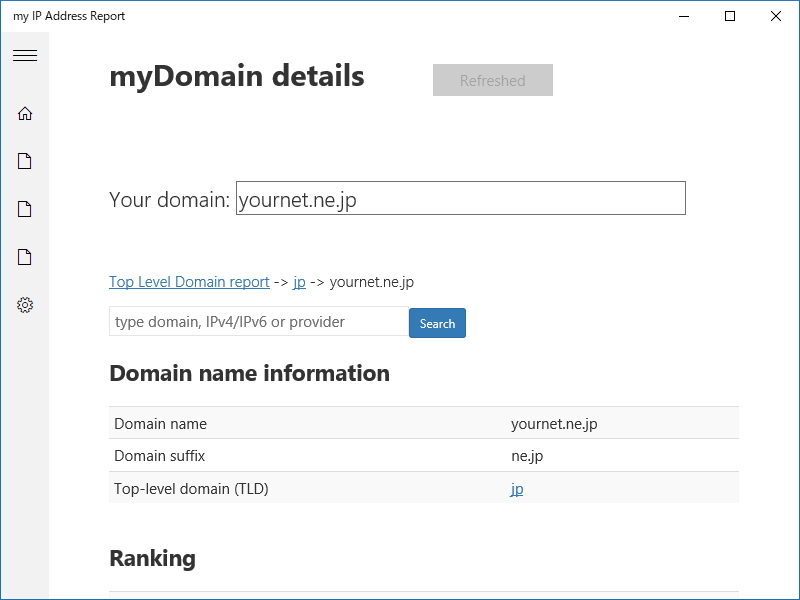This screenshot has height=600, width=800.
Task: Follow the jp breadcrumb link
Action: (x=299, y=282)
